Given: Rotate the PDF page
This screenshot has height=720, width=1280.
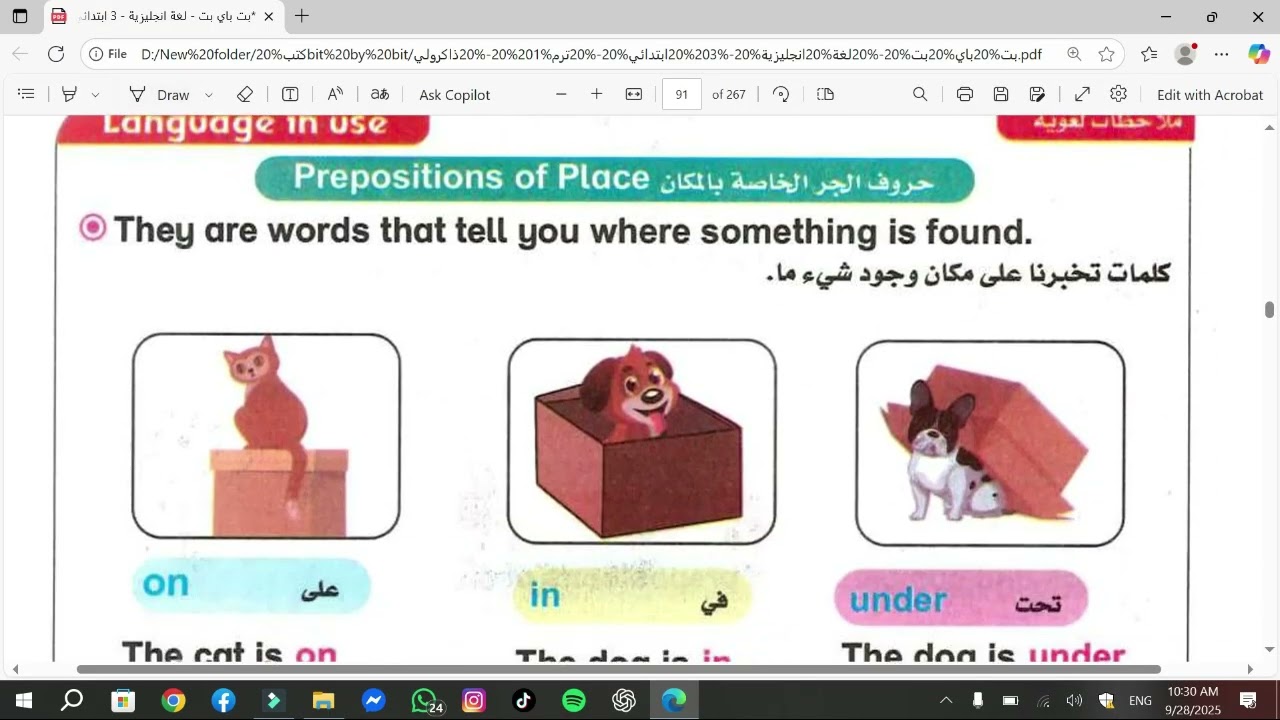Looking at the screenshot, I should pyautogui.click(x=782, y=94).
